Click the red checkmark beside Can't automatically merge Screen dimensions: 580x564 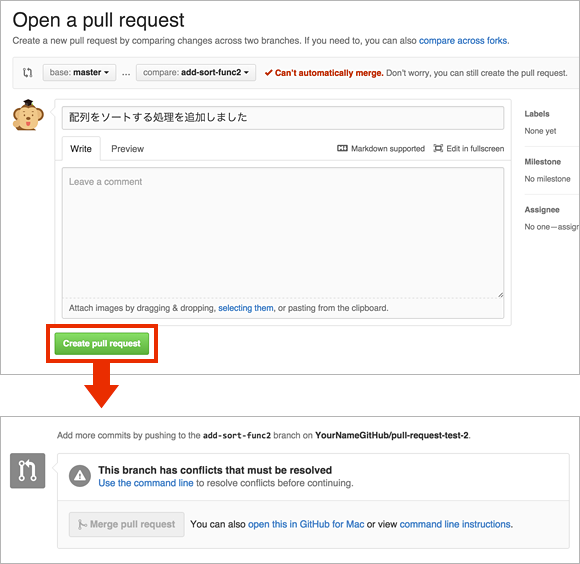point(269,72)
